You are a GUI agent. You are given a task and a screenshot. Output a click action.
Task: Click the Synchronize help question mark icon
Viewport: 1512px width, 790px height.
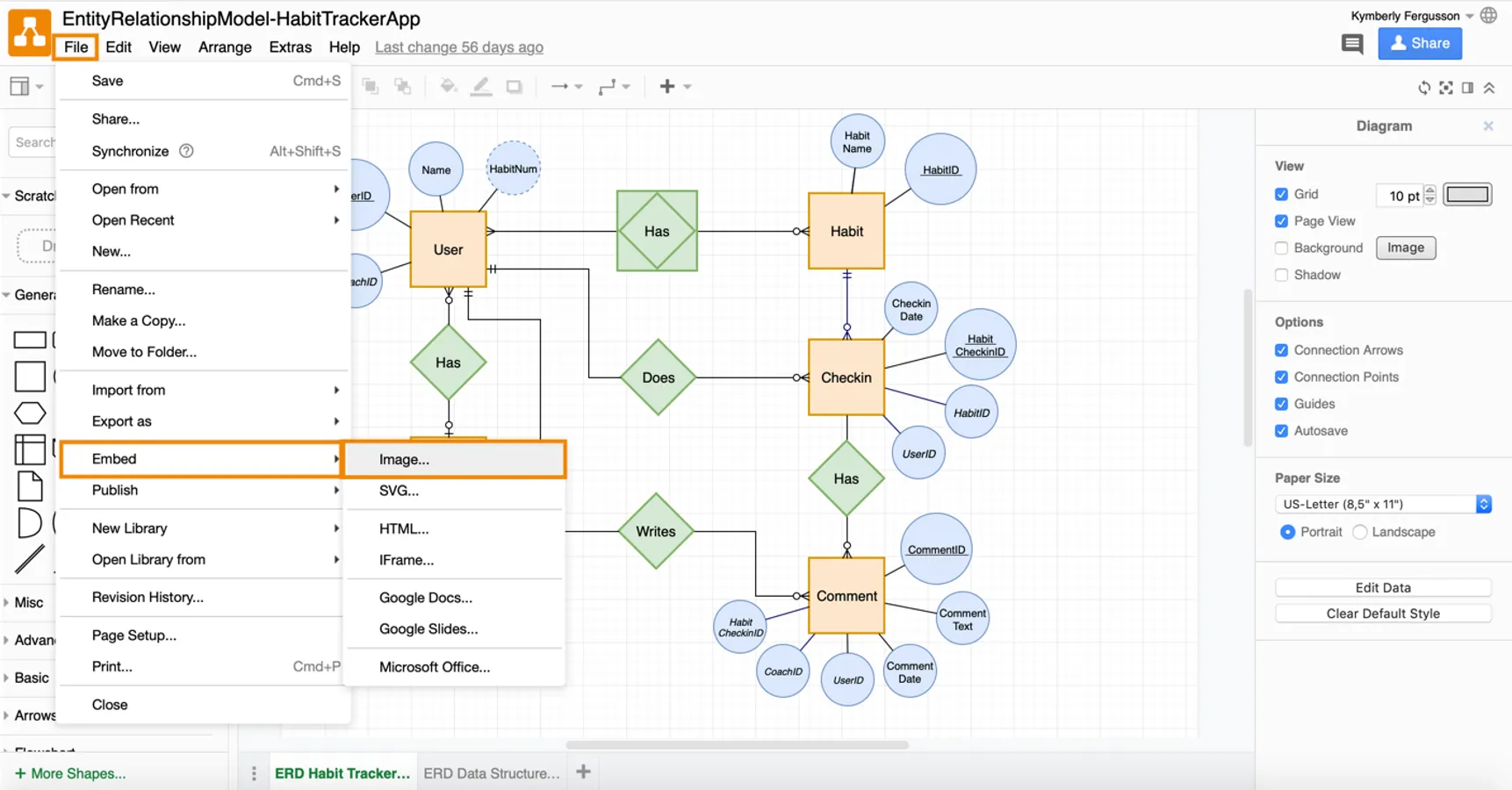(x=186, y=151)
